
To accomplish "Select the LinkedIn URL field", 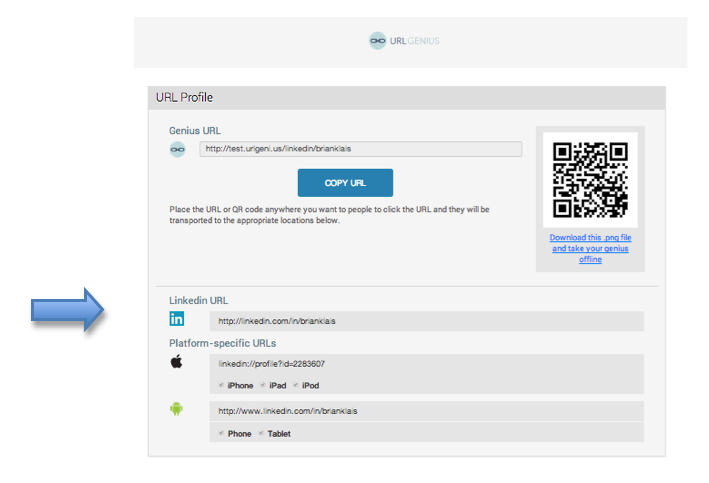I will tap(426, 321).
